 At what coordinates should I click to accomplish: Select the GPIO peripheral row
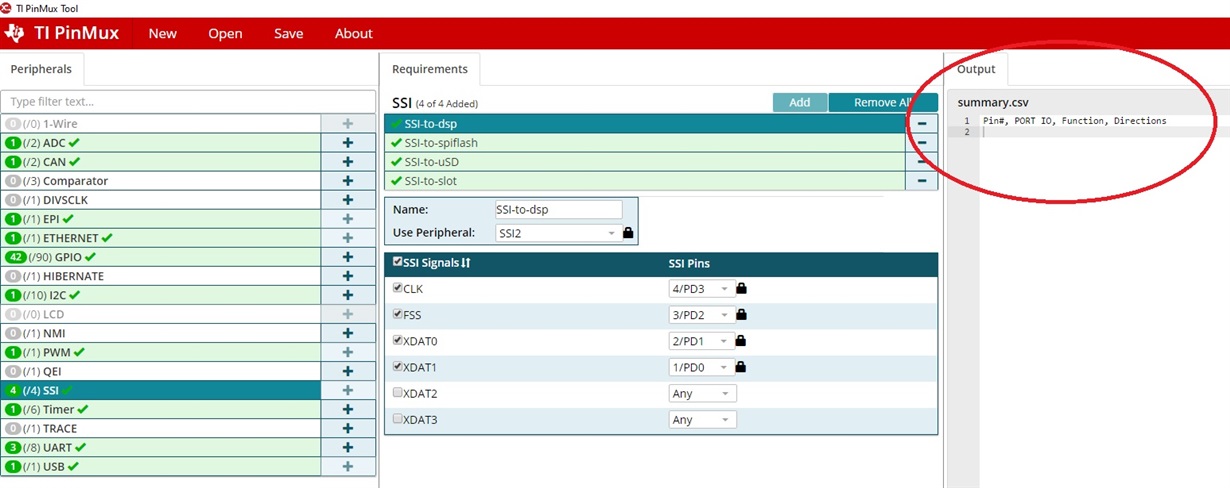[161, 257]
